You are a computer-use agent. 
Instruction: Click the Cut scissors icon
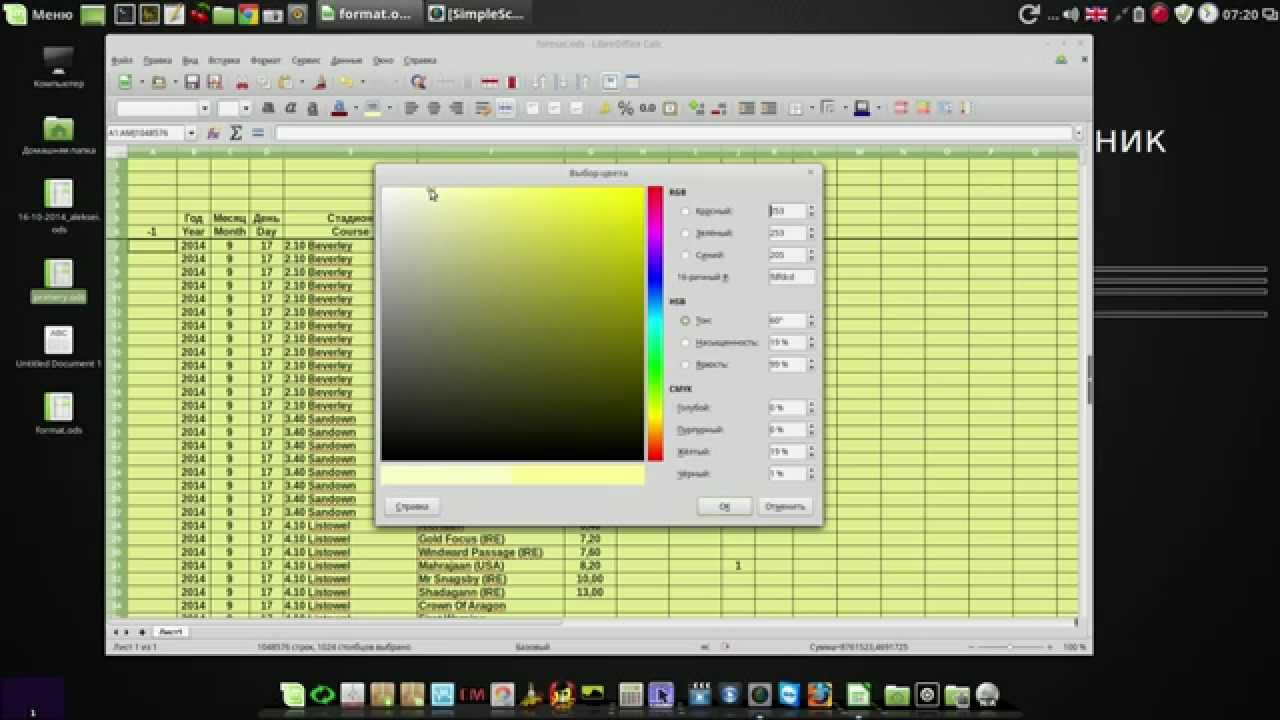click(241, 83)
